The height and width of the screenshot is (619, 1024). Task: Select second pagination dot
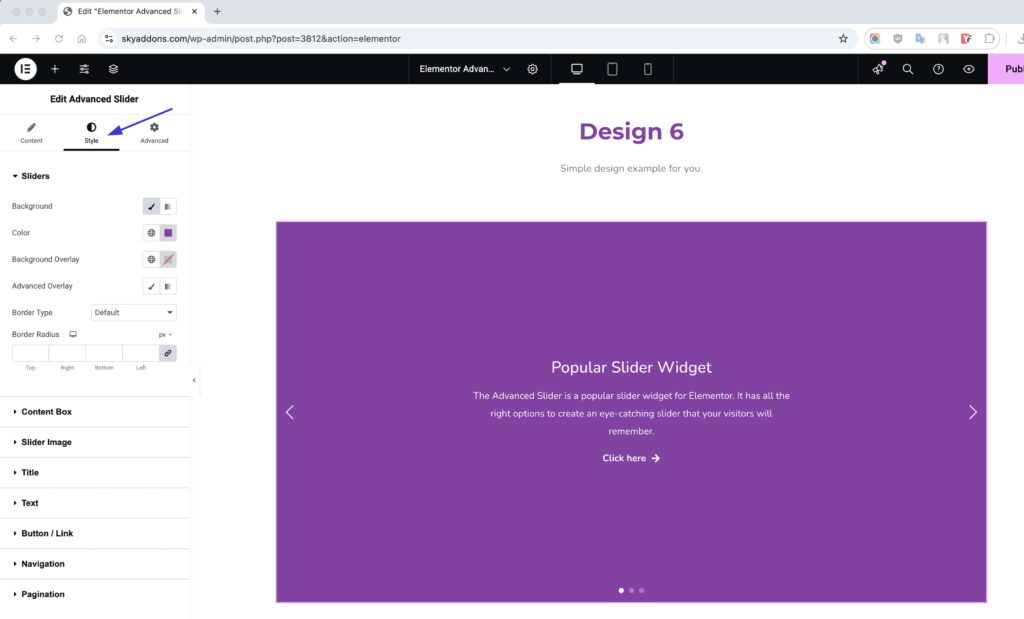(632, 590)
